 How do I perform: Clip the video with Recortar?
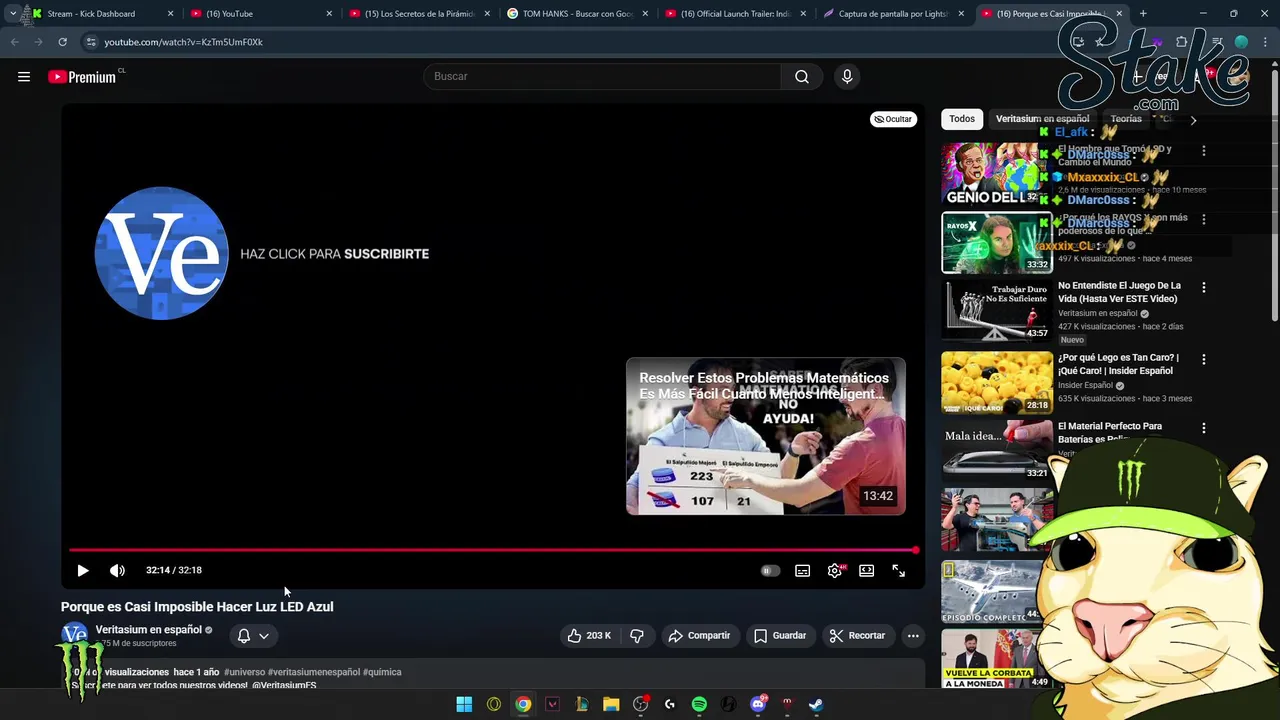coord(857,635)
